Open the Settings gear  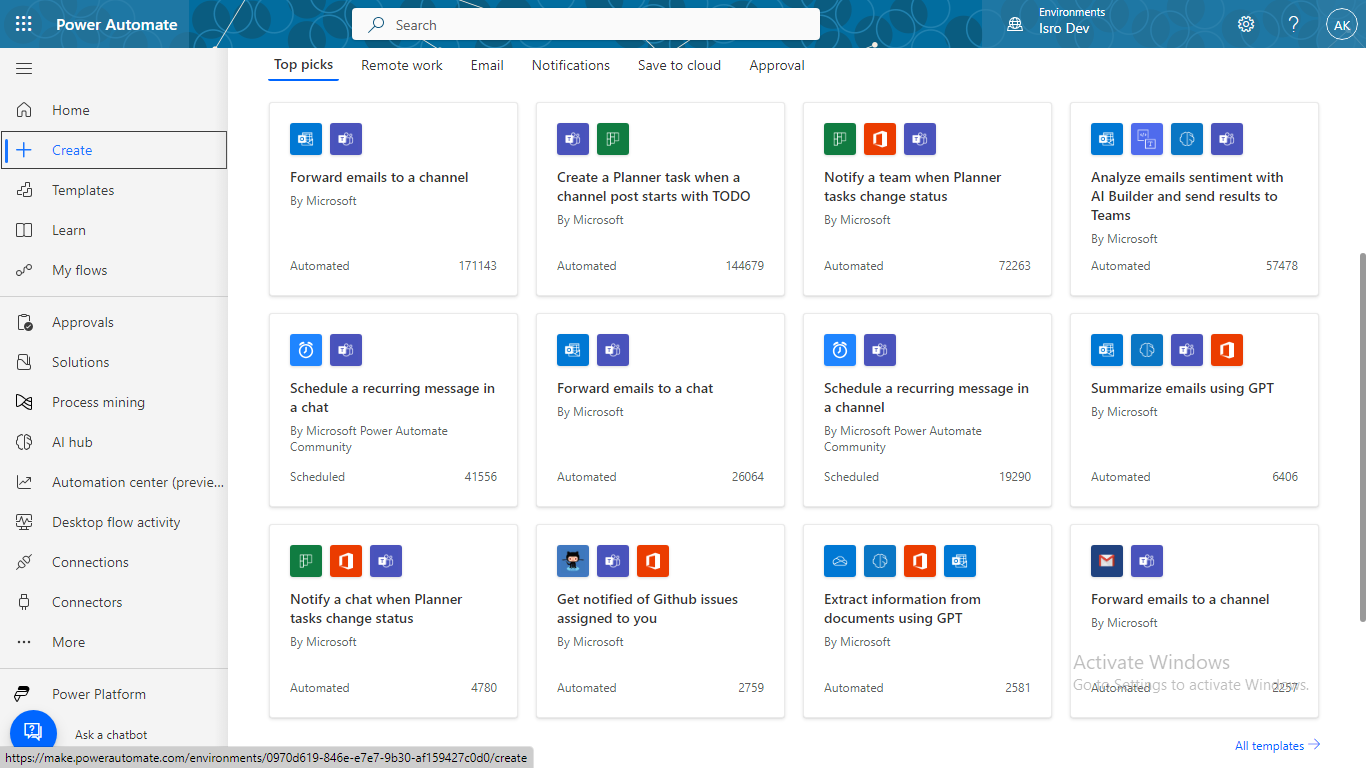[1245, 23]
